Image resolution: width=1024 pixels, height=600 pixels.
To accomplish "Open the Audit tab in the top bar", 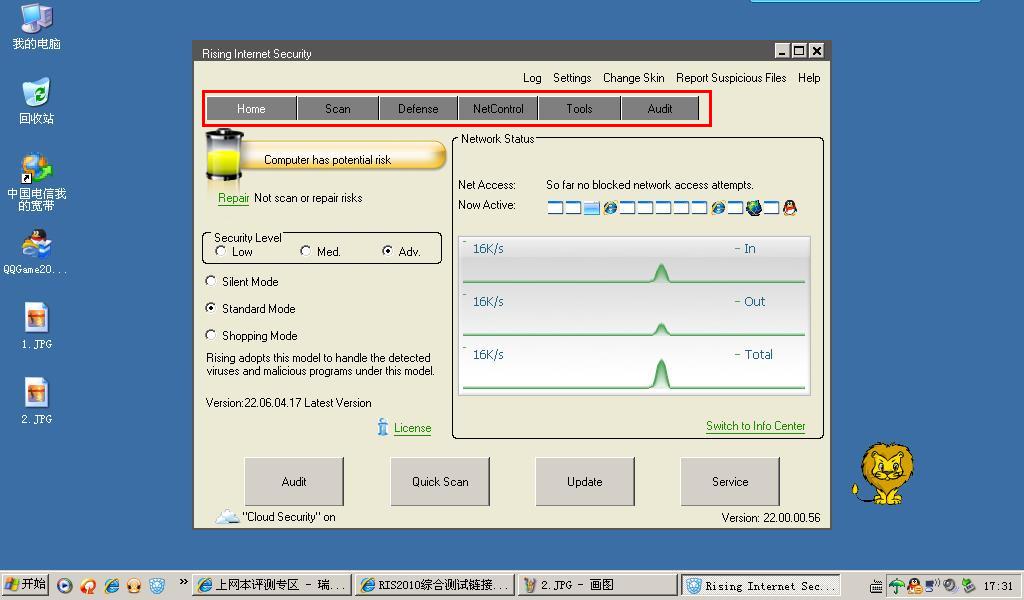I will coord(660,108).
